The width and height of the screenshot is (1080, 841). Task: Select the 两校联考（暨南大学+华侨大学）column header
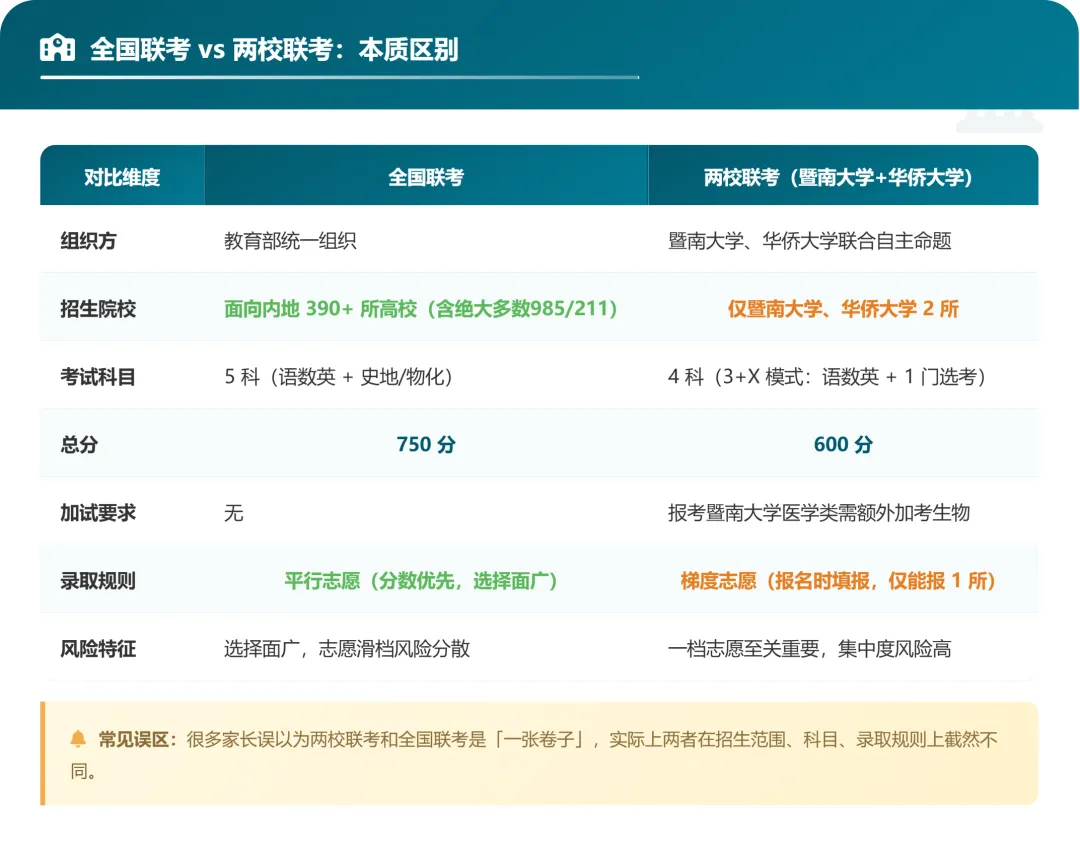click(843, 177)
